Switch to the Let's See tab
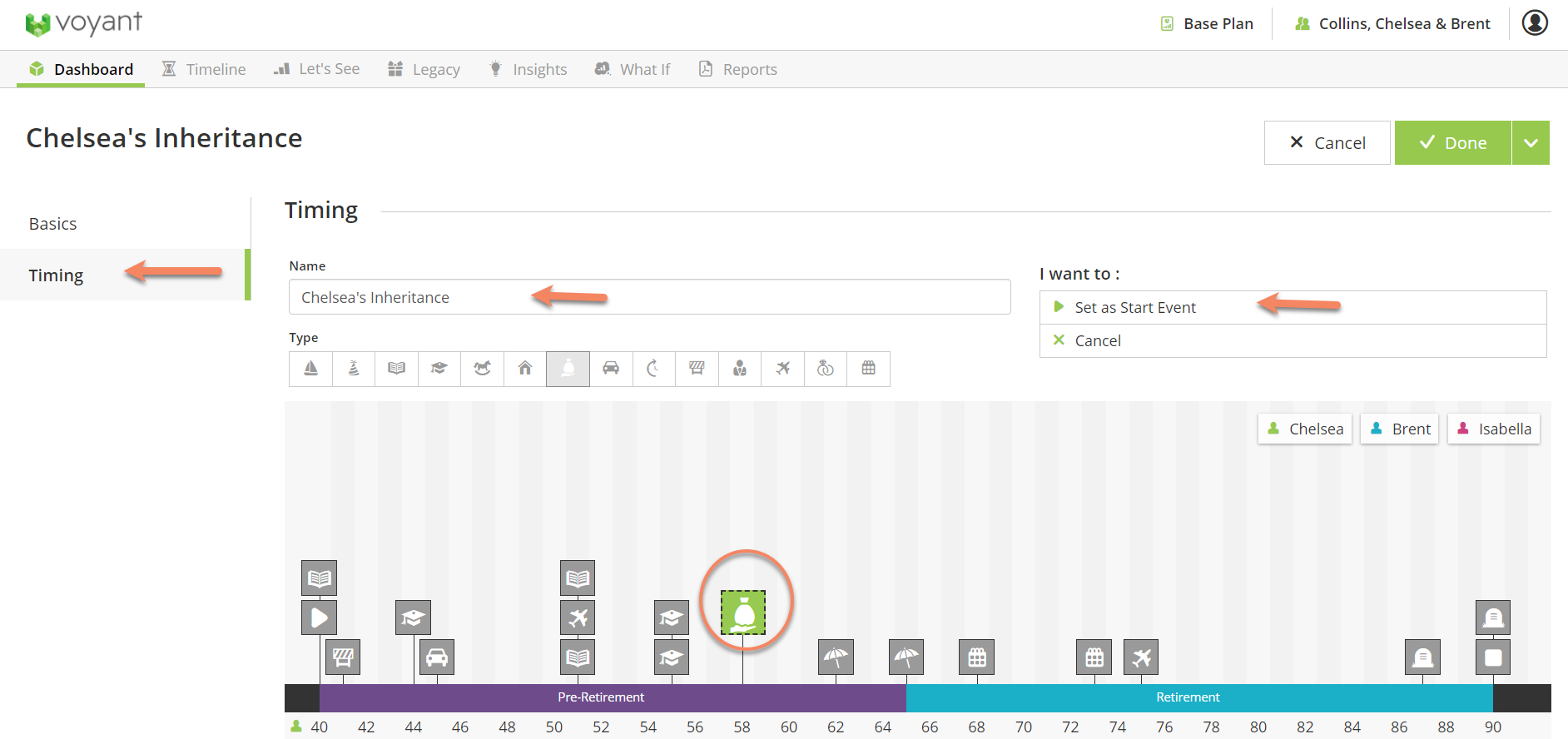1568x739 pixels. [x=317, y=69]
